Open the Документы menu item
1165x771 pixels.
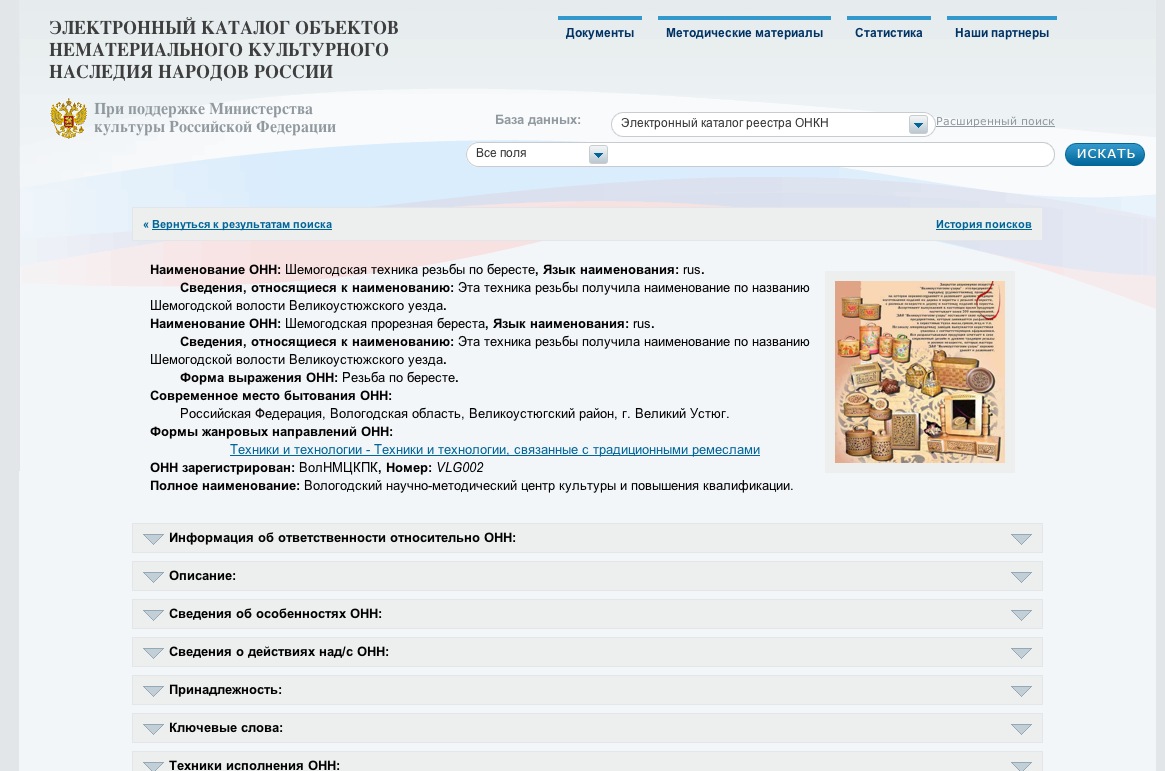[x=600, y=33]
